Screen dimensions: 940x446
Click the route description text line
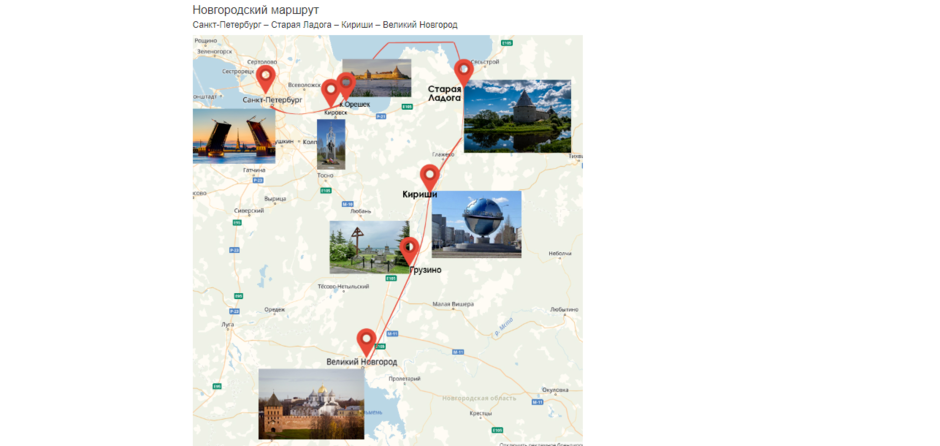[325, 25]
